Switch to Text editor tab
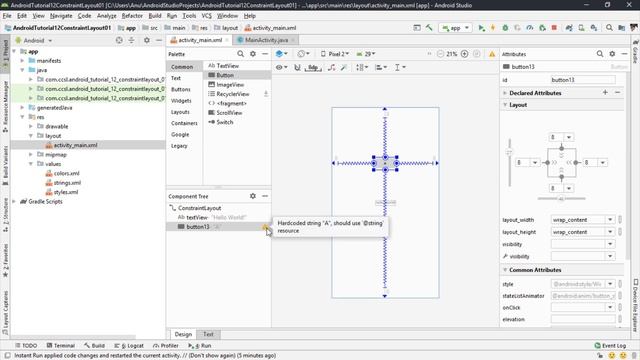 pyautogui.click(x=208, y=334)
